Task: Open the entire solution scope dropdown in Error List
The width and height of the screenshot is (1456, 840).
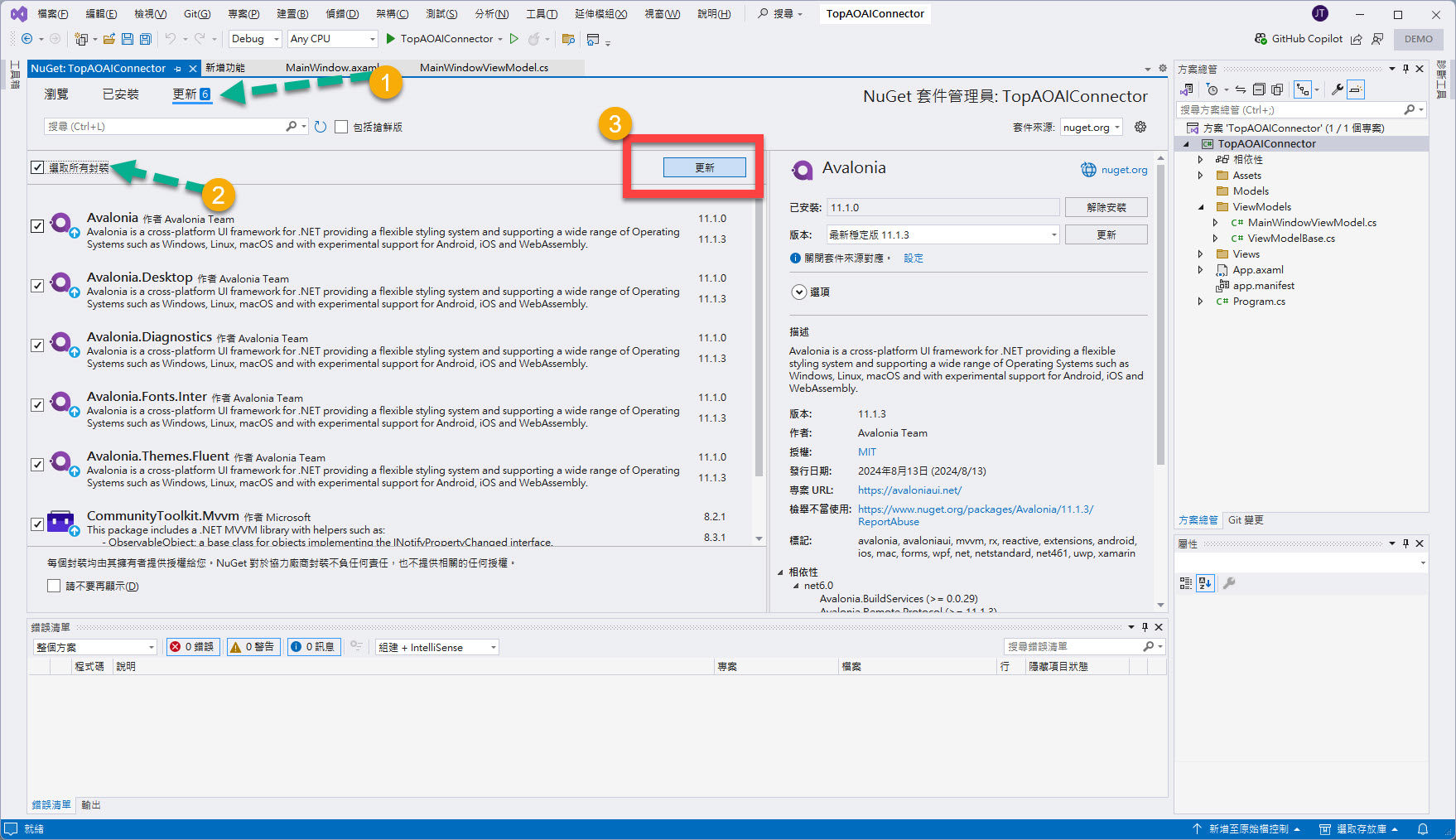Action: point(96,647)
